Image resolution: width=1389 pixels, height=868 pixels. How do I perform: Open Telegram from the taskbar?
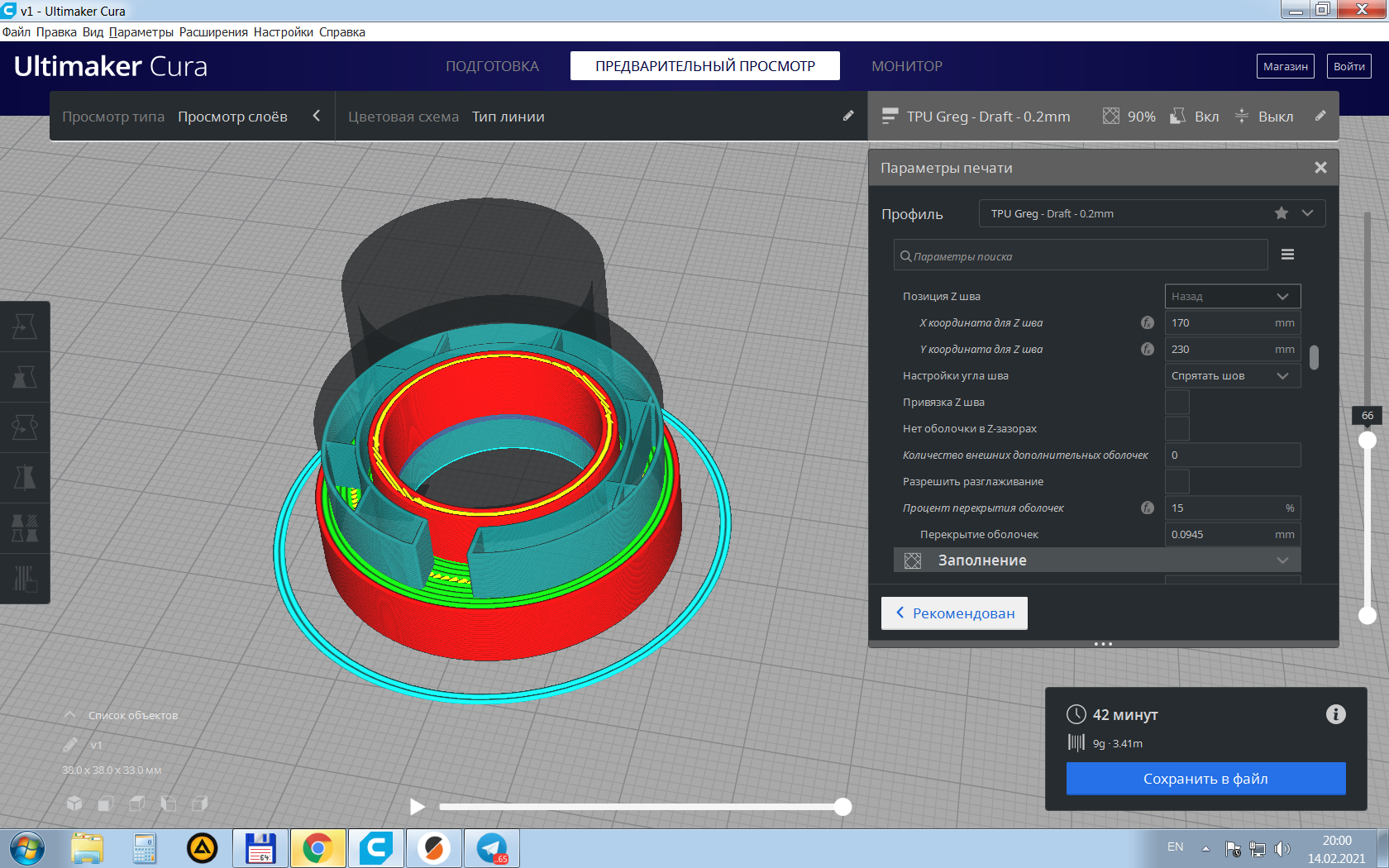pos(492,848)
